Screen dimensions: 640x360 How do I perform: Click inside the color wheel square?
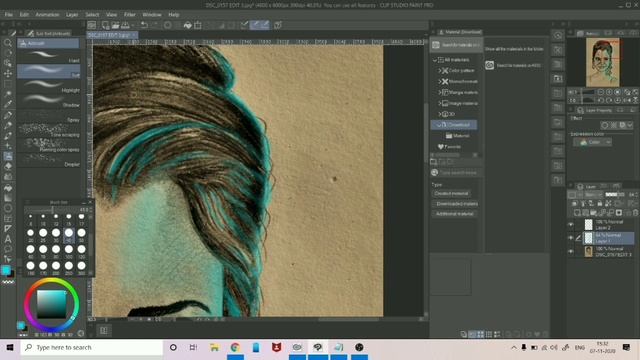tap(51, 304)
